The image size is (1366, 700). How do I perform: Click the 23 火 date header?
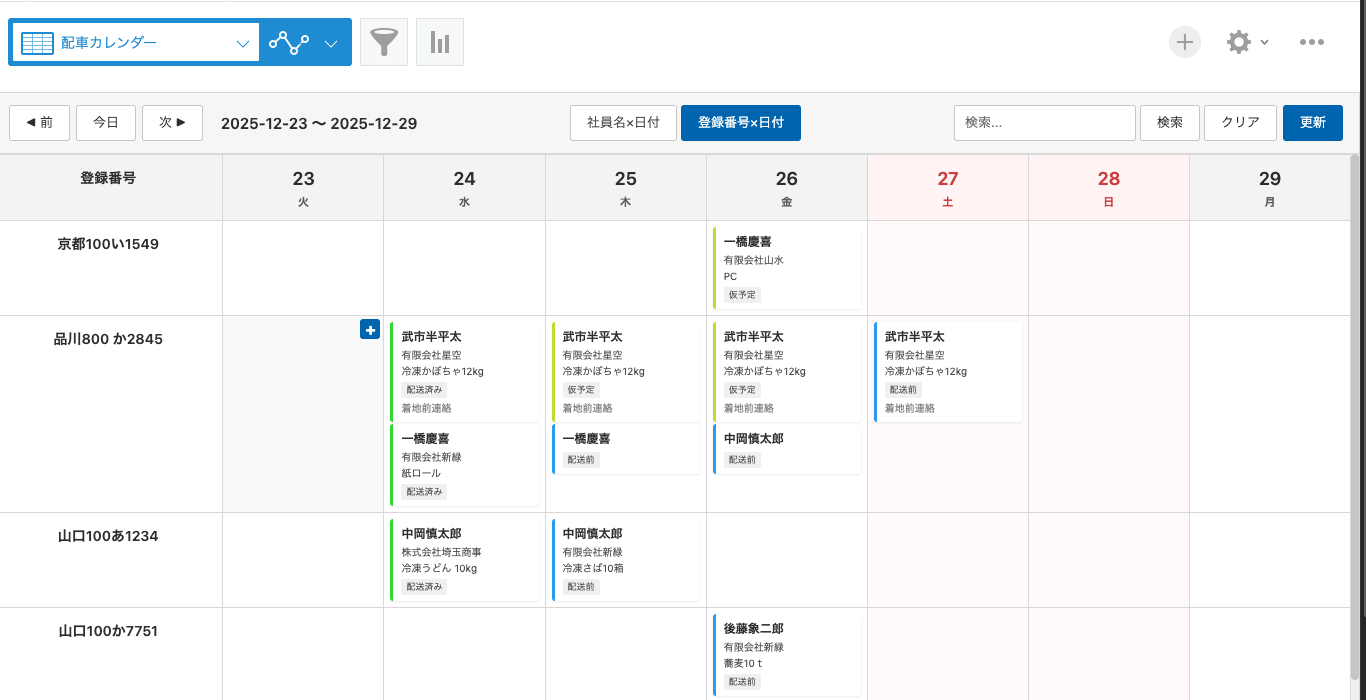pyautogui.click(x=303, y=187)
